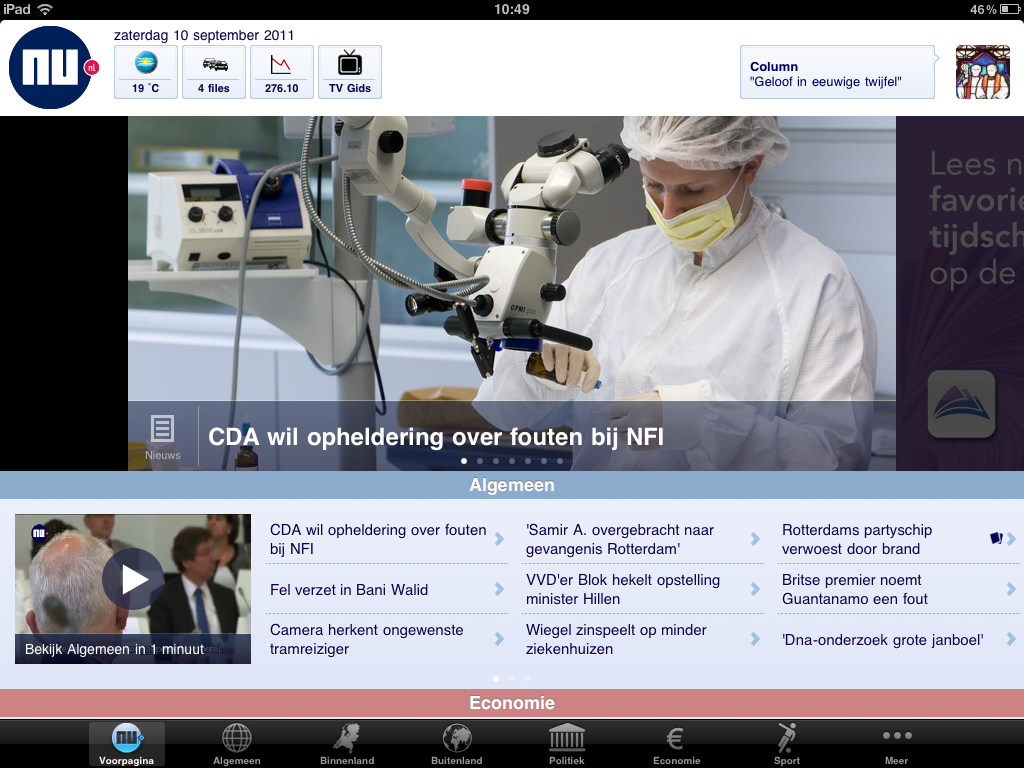Viewport: 1024px width, 768px height.
Task: Switch to the Binnenland tab
Action: tap(347, 745)
